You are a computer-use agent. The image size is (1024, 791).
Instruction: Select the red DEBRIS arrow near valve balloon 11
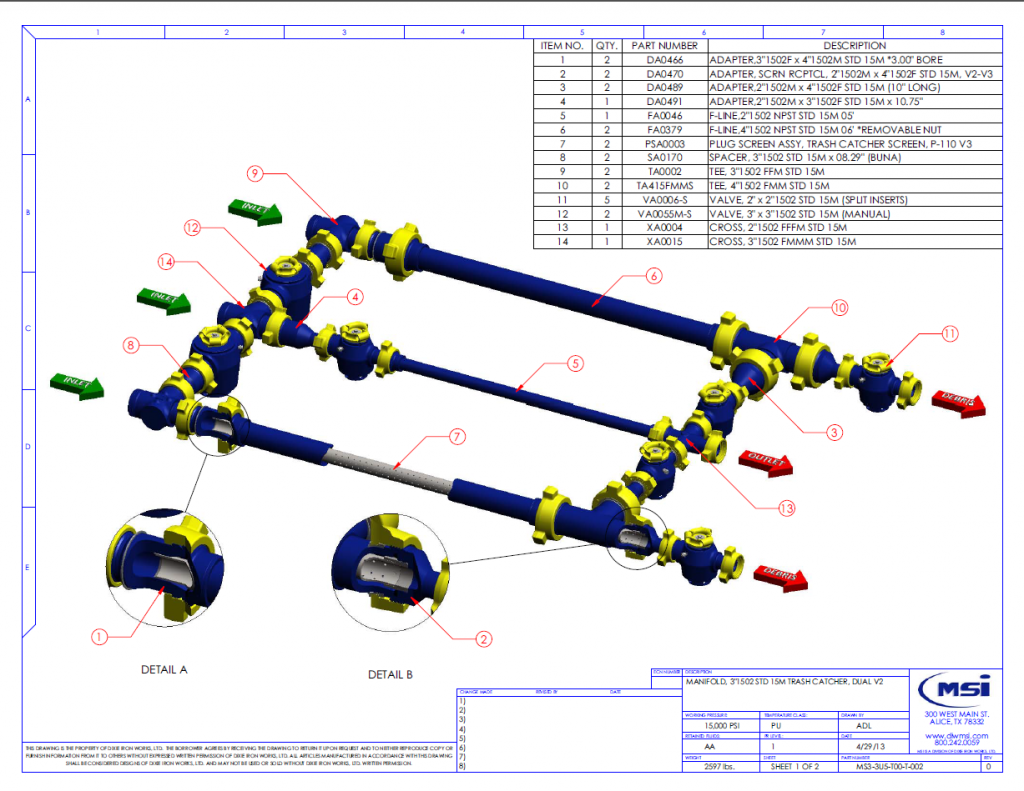click(957, 404)
